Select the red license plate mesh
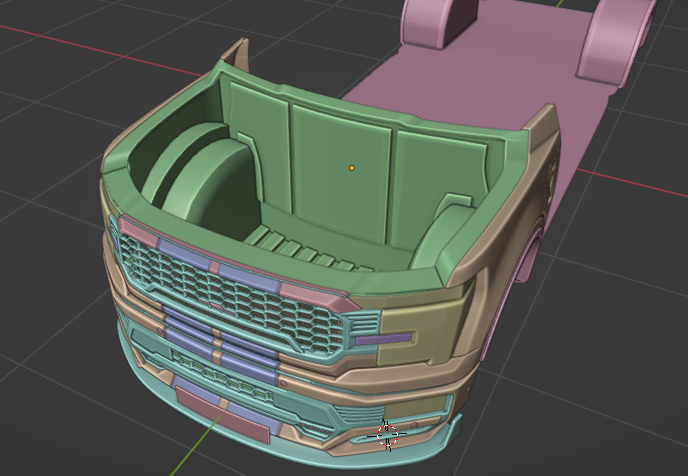 (222, 415)
